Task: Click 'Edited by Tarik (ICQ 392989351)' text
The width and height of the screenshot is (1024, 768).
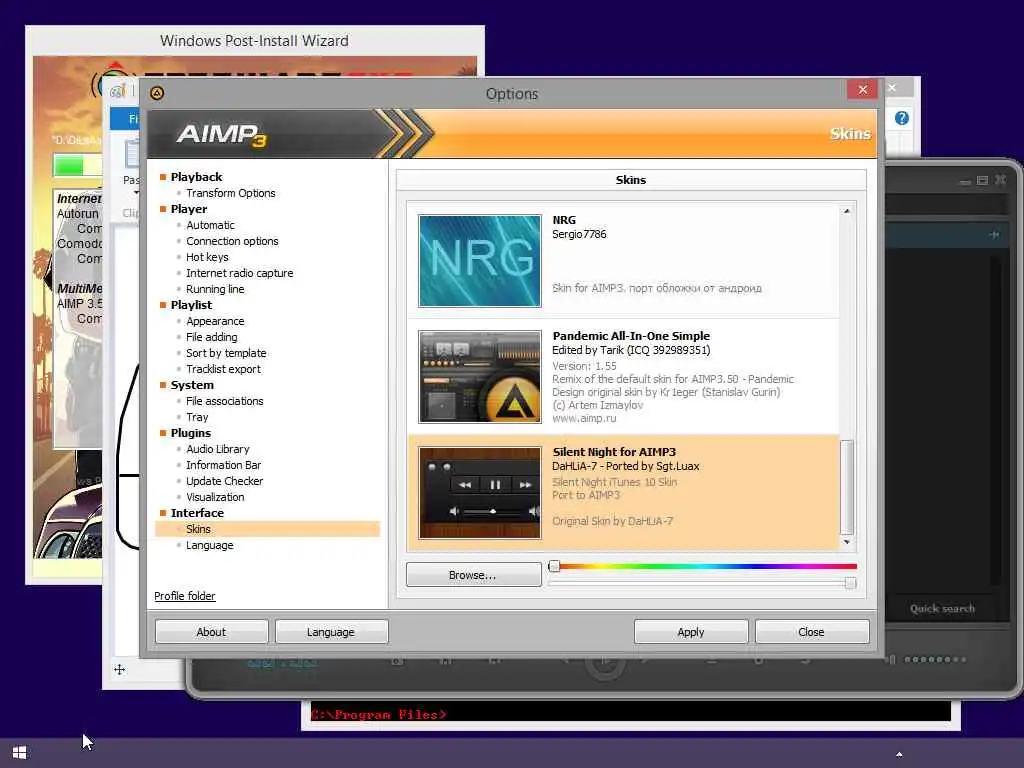Action: pos(632,351)
